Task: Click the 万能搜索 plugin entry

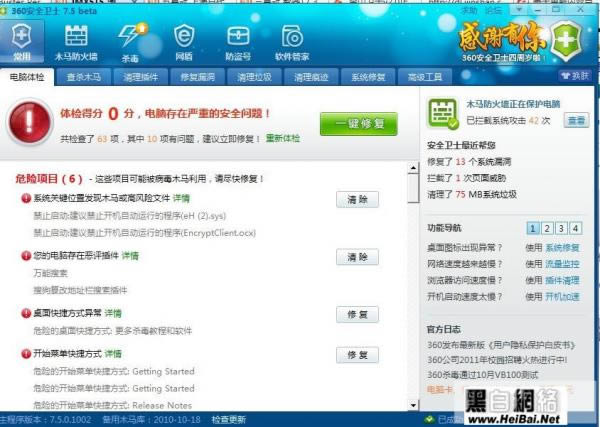Action: [x=51, y=273]
